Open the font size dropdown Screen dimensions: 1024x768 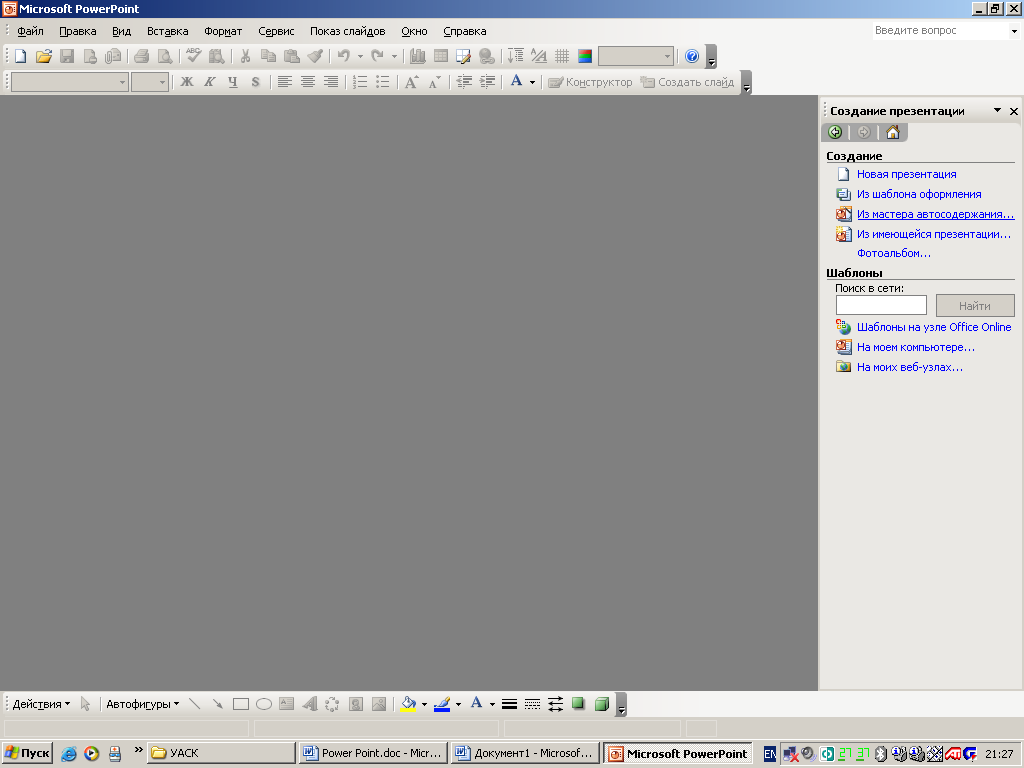(x=162, y=82)
